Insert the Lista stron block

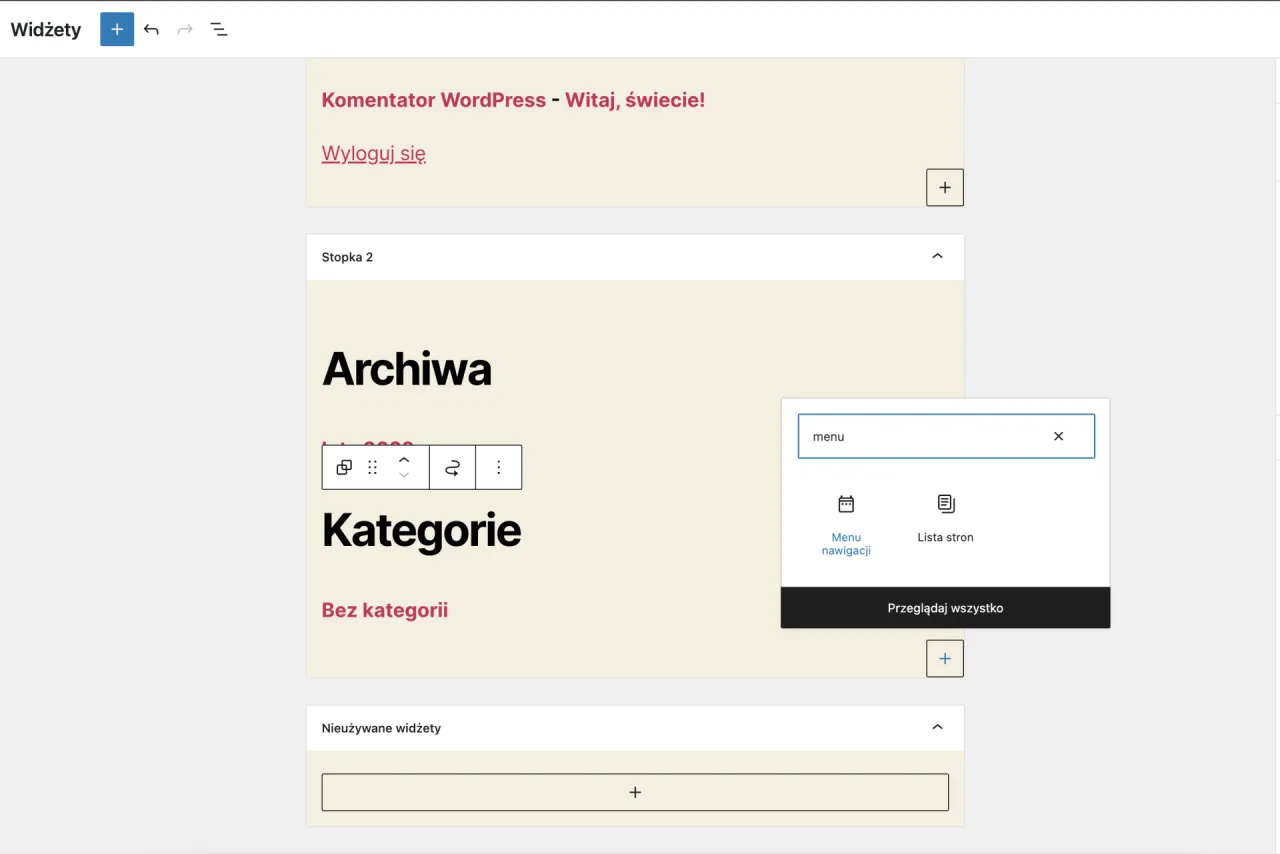pos(945,519)
